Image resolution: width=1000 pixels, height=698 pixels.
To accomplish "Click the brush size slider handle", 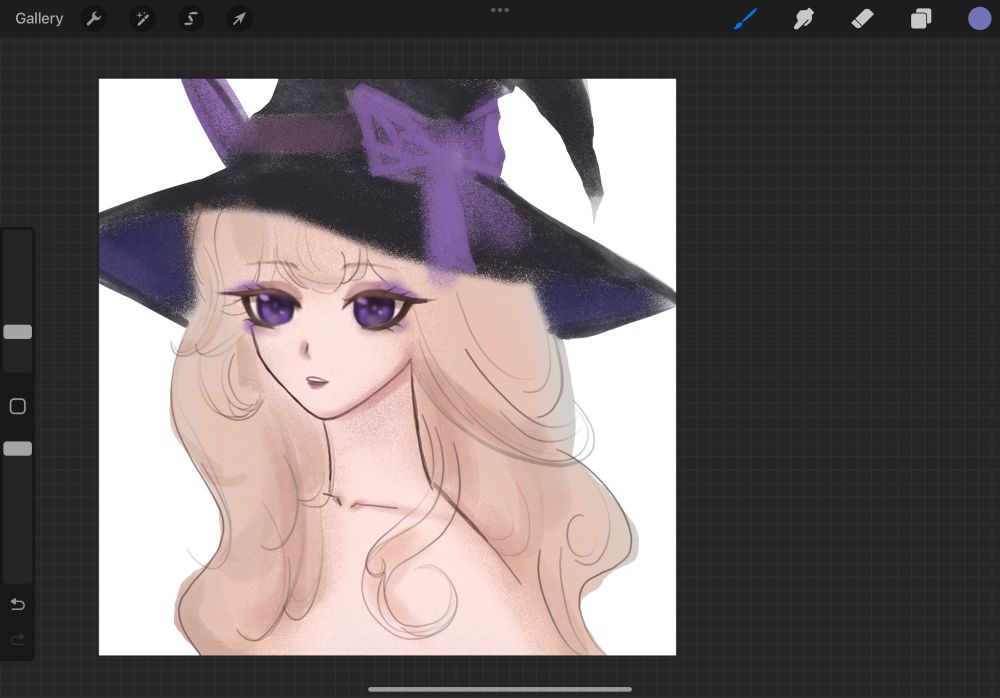I will click(x=18, y=332).
